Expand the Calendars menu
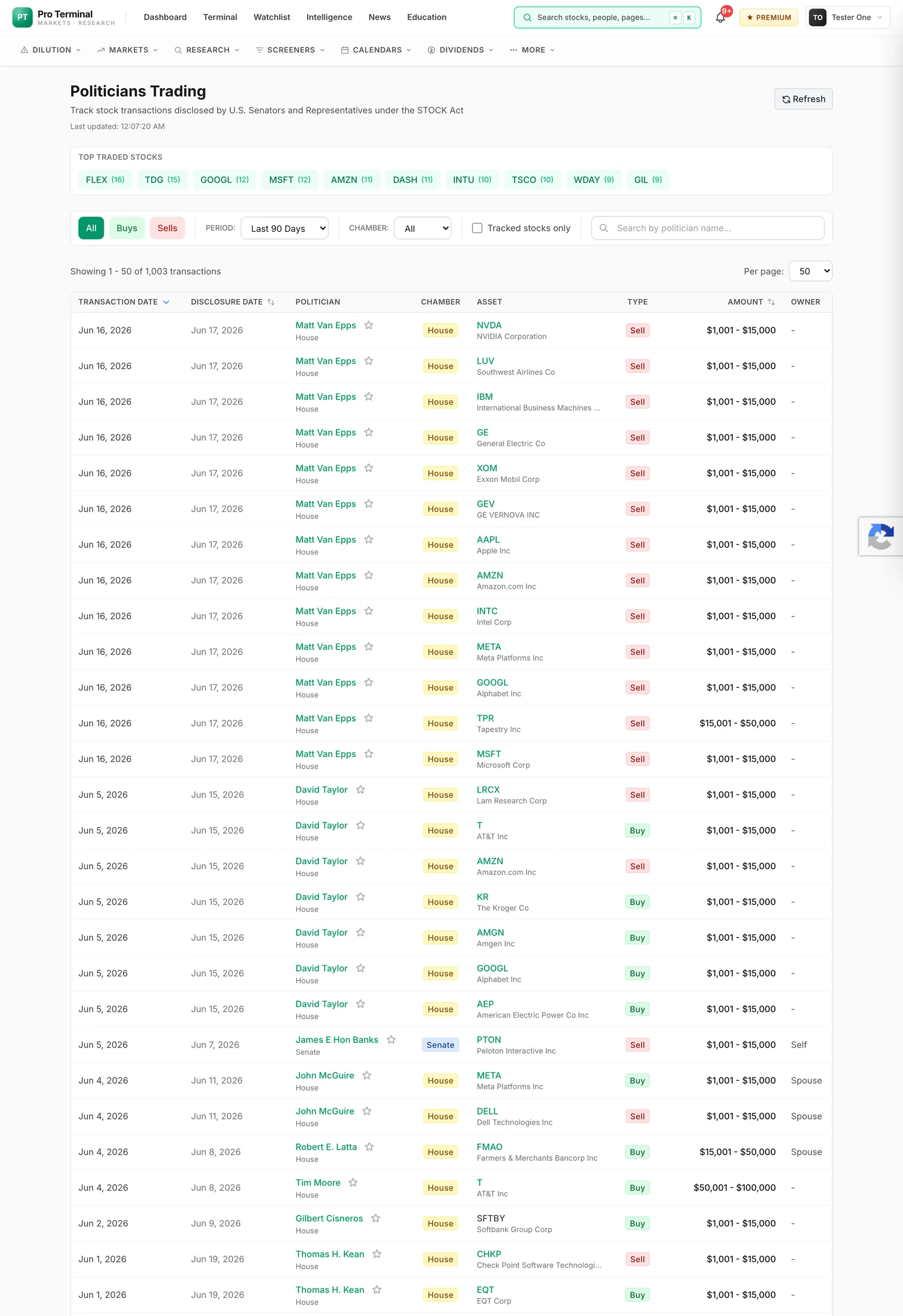Image resolution: width=903 pixels, height=1316 pixels. pos(376,50)
